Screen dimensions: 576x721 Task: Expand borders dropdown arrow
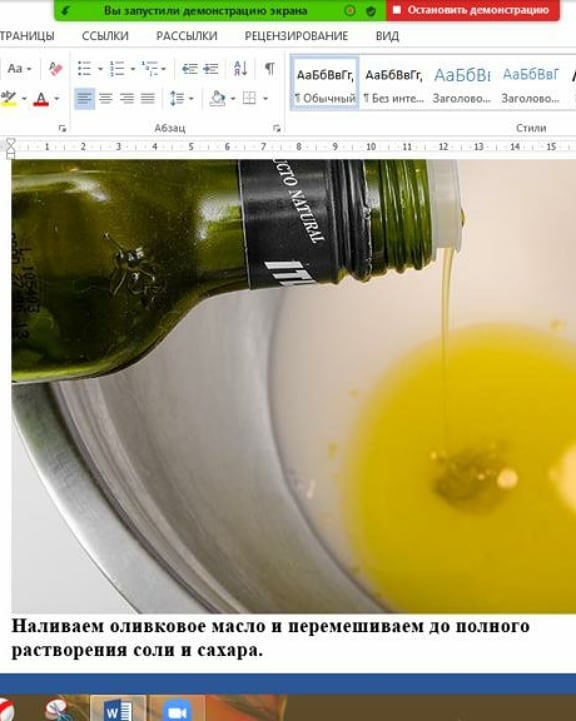[x=265, y=98]
